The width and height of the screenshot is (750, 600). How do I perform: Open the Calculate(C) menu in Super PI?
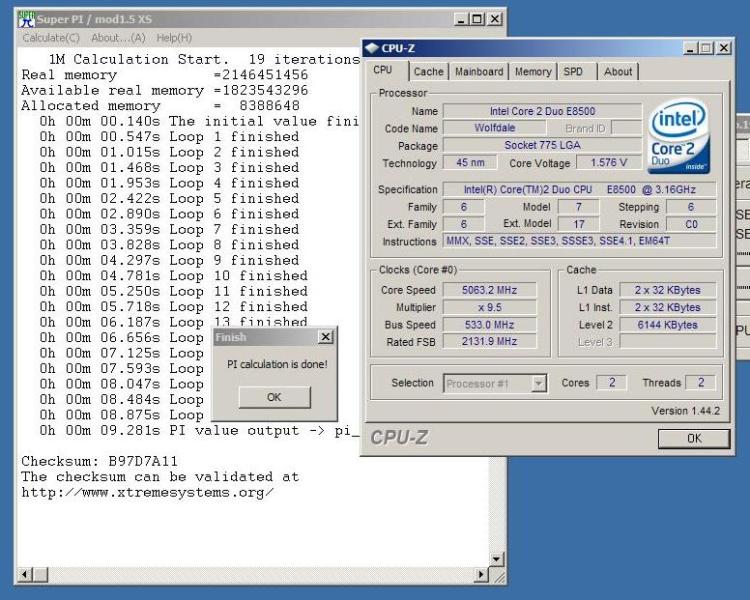(x=51, y=38)
